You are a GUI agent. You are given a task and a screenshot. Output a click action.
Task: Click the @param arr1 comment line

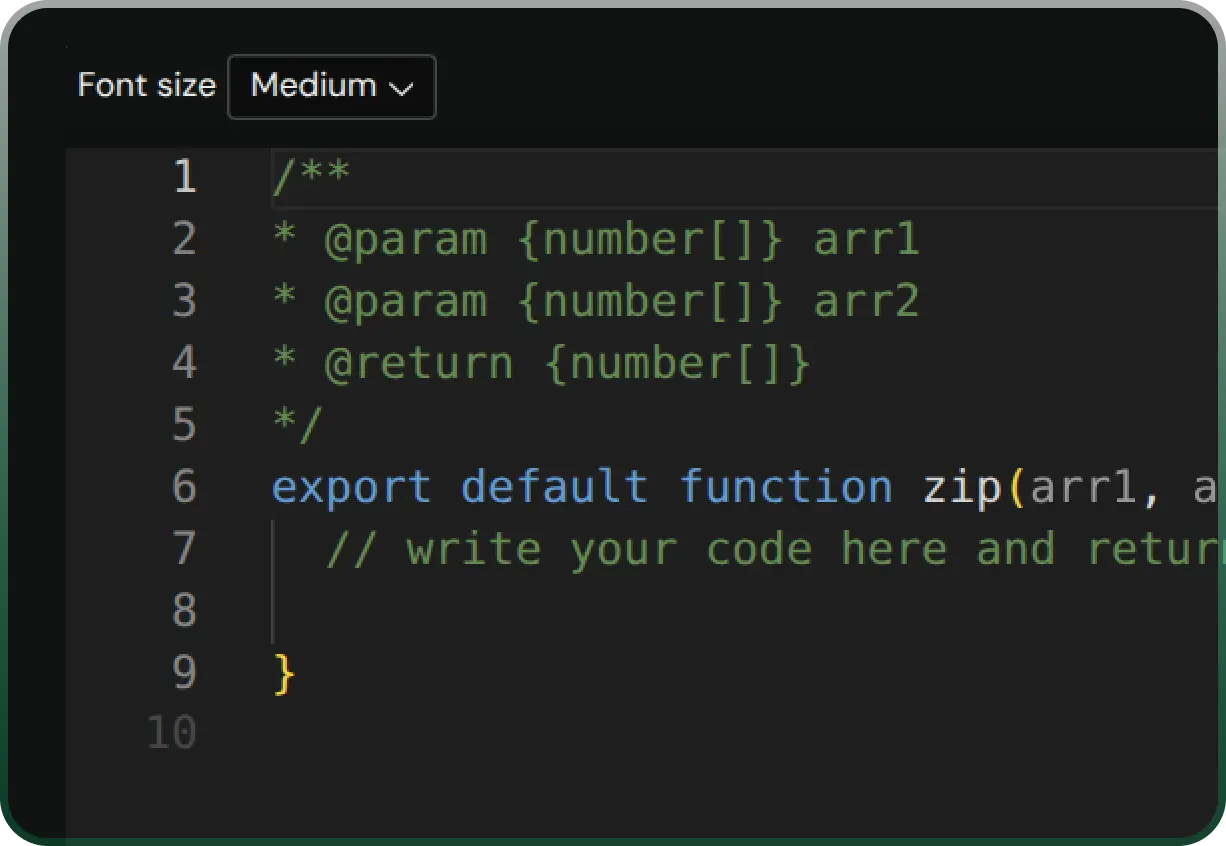[595, 238]
